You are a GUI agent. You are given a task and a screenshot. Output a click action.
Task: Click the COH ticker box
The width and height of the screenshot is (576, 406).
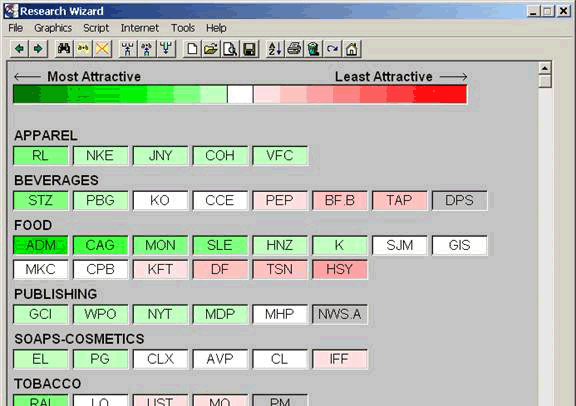(x=220, y=156)
